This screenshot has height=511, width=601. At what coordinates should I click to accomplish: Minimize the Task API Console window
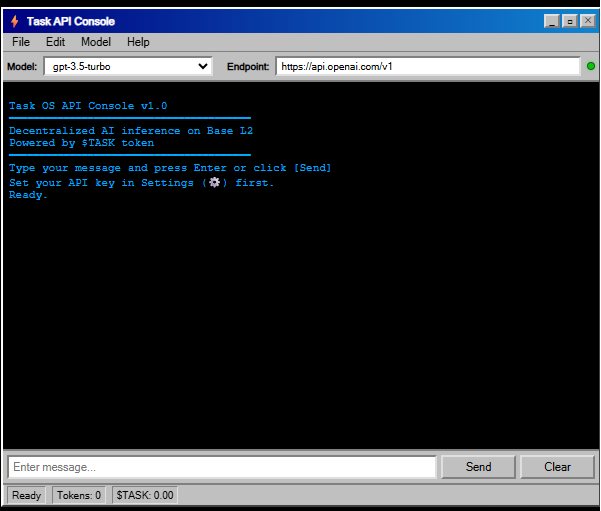pos(552,21)
